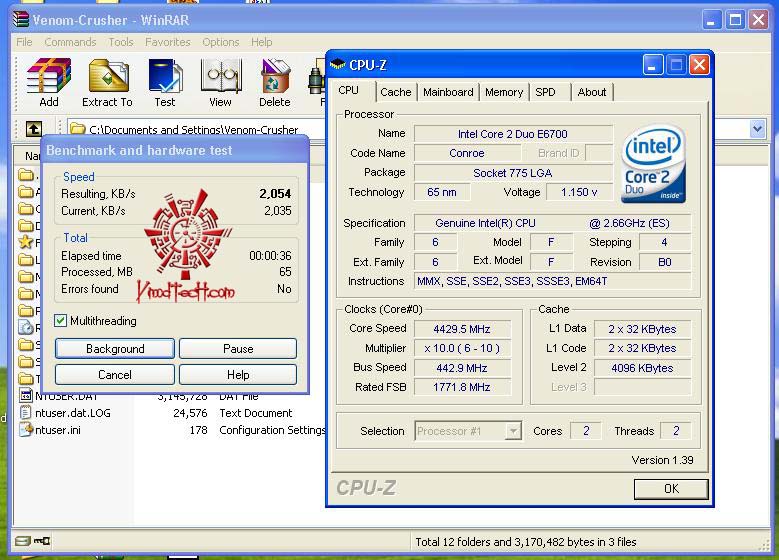This screenshot has height=560, width=779.
Task: Switch to the Cache tab in CPU-Z
Action: [396, 92]
